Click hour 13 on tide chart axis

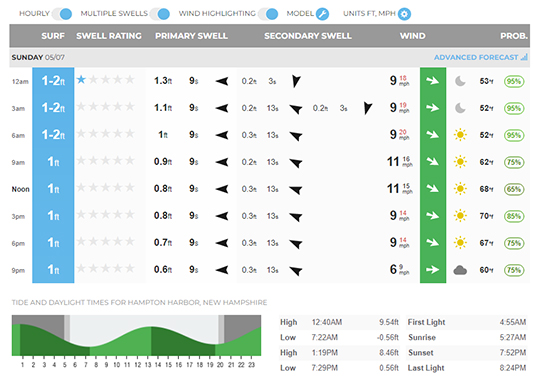148,365
